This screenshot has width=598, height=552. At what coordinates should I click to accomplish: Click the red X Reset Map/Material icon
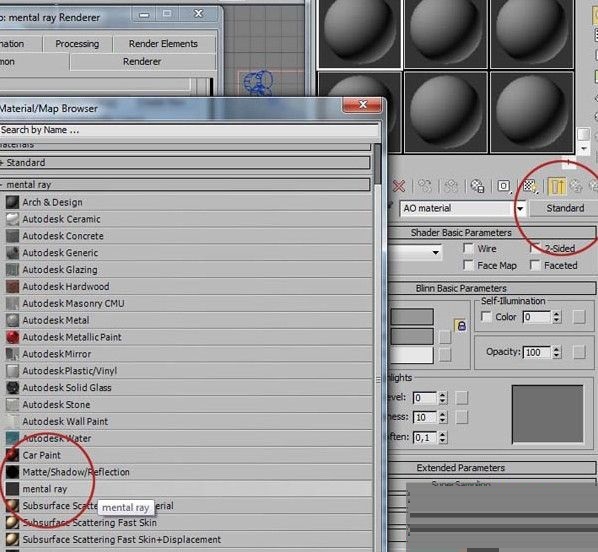tap(399, 186)
